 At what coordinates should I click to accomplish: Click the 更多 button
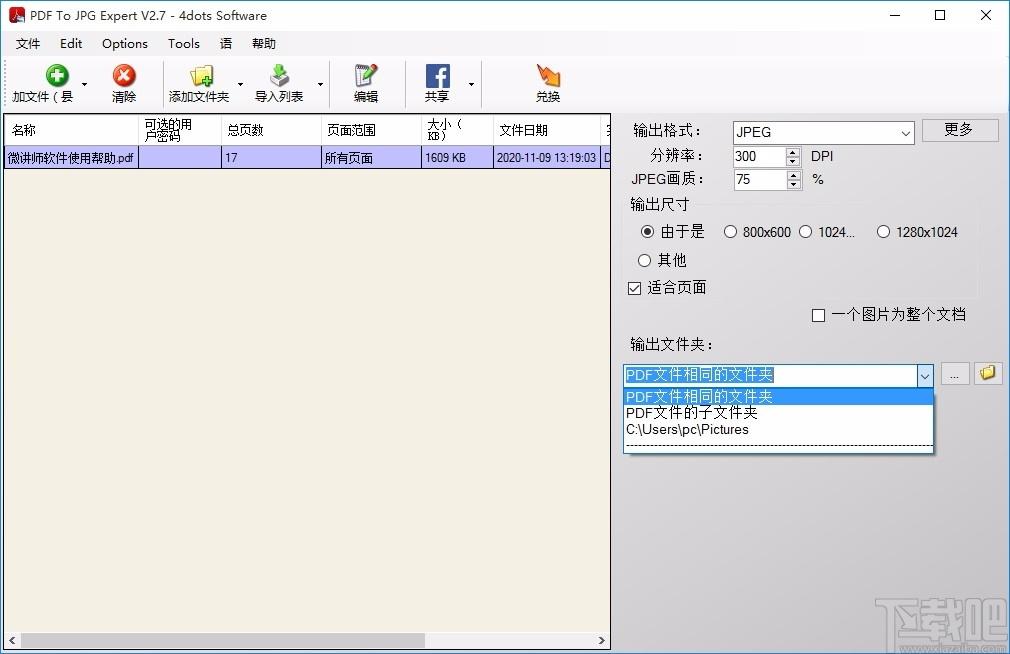(x=960, y=130)
